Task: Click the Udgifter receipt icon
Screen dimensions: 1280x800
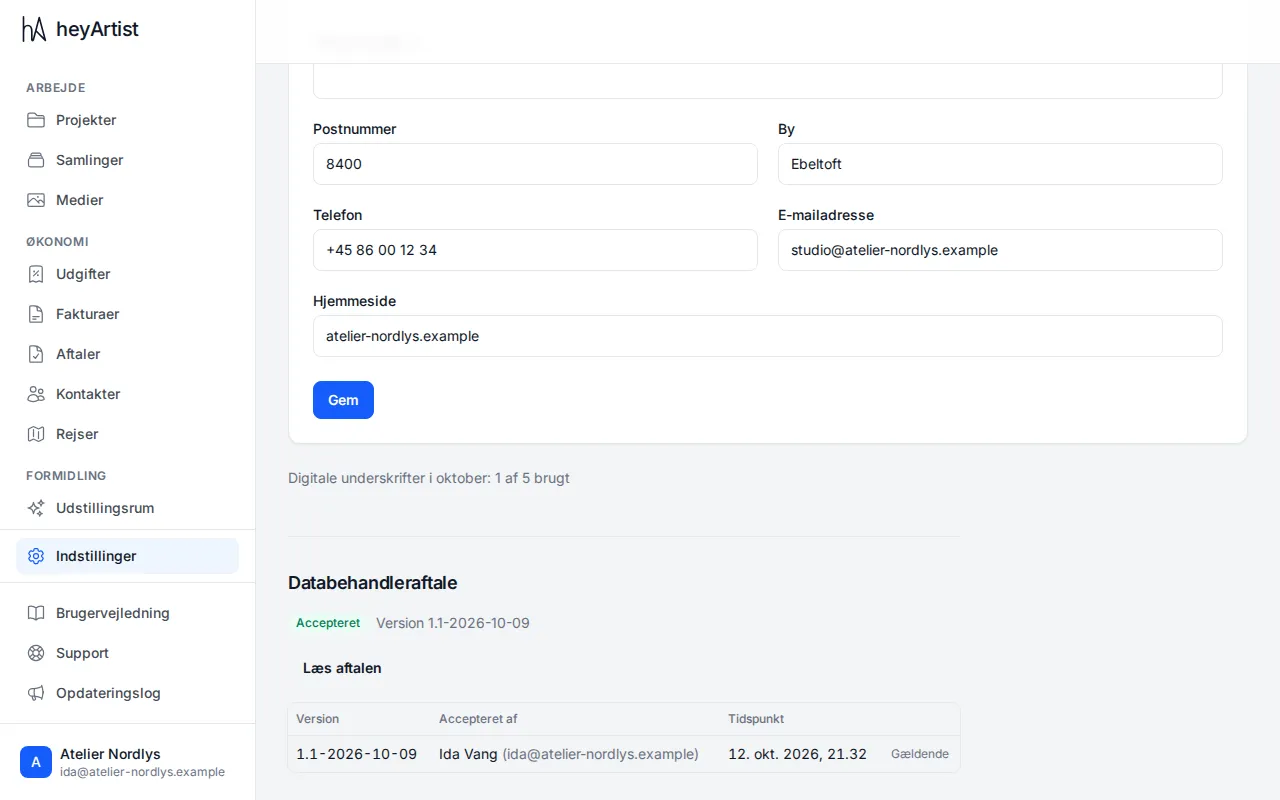Action: click(36, 274)
